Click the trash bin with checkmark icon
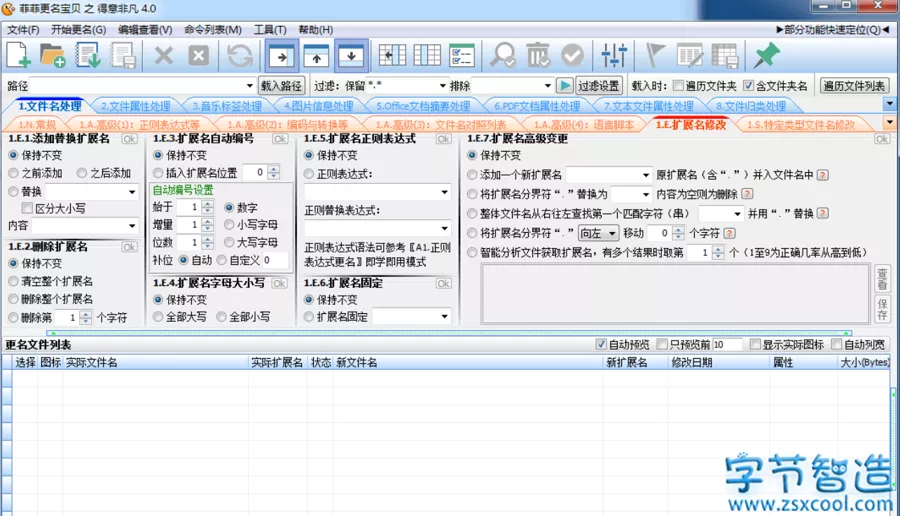900x516 pixels. point(538,56)
